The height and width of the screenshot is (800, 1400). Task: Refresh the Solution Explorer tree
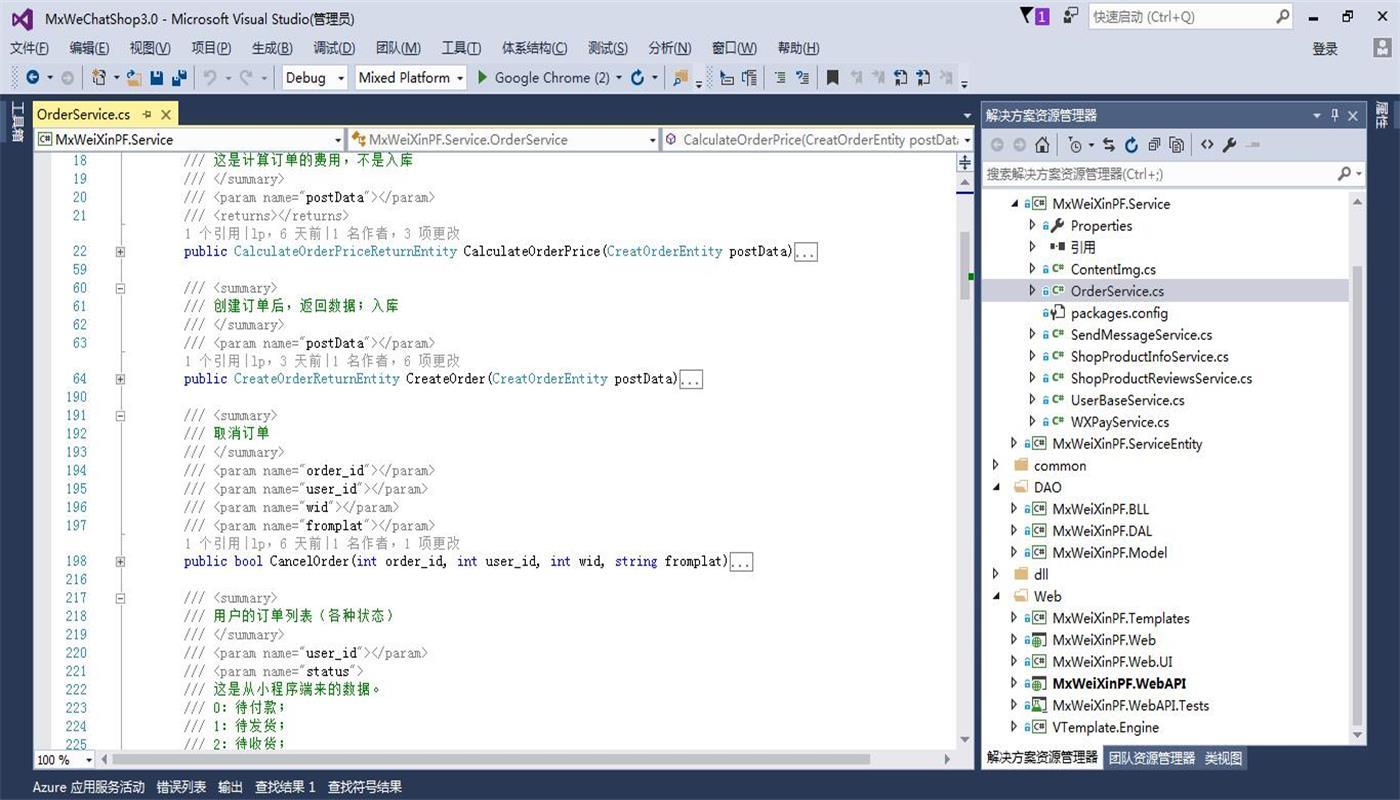coord(1131,145)
